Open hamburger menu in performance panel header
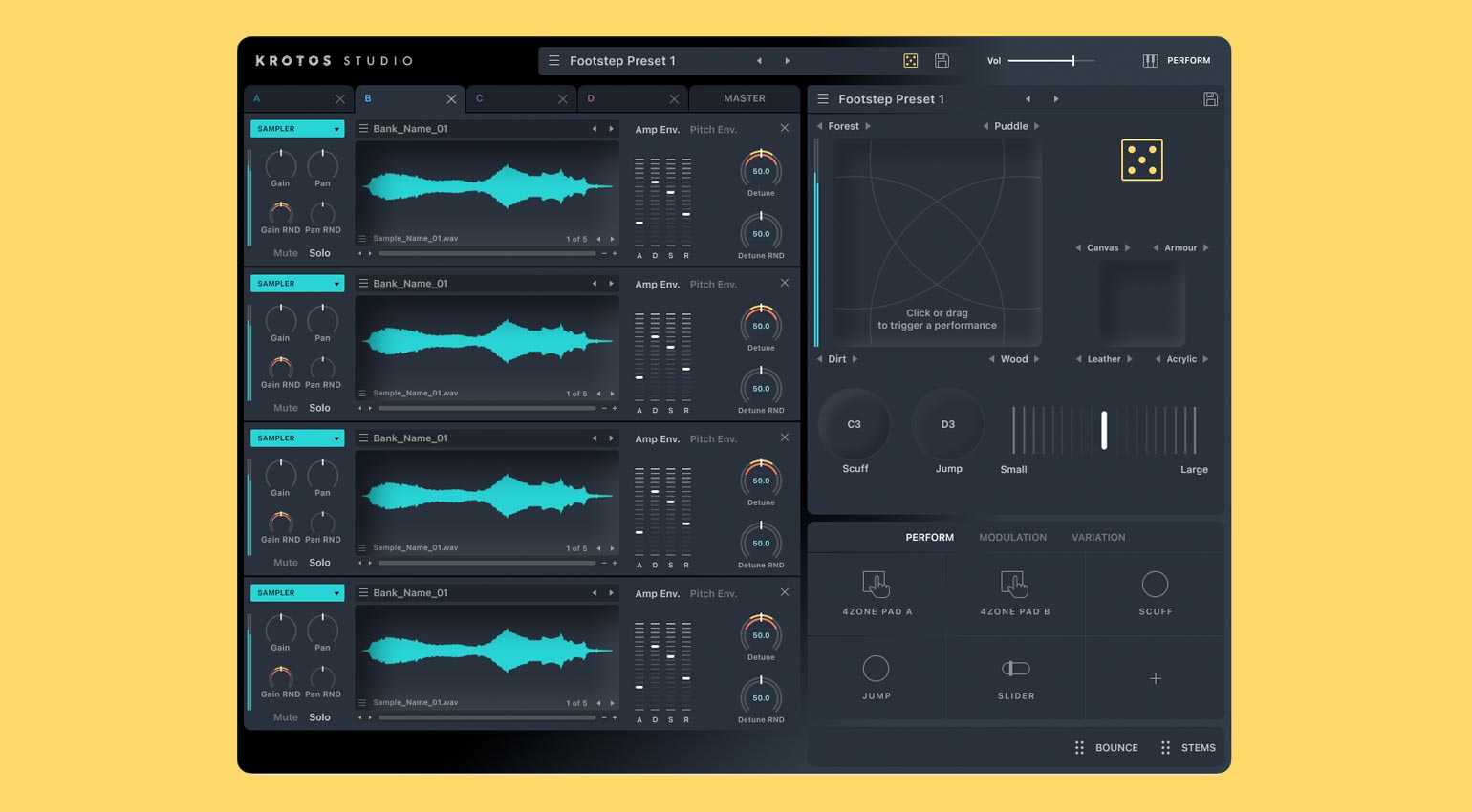 (x=822, y=99)
